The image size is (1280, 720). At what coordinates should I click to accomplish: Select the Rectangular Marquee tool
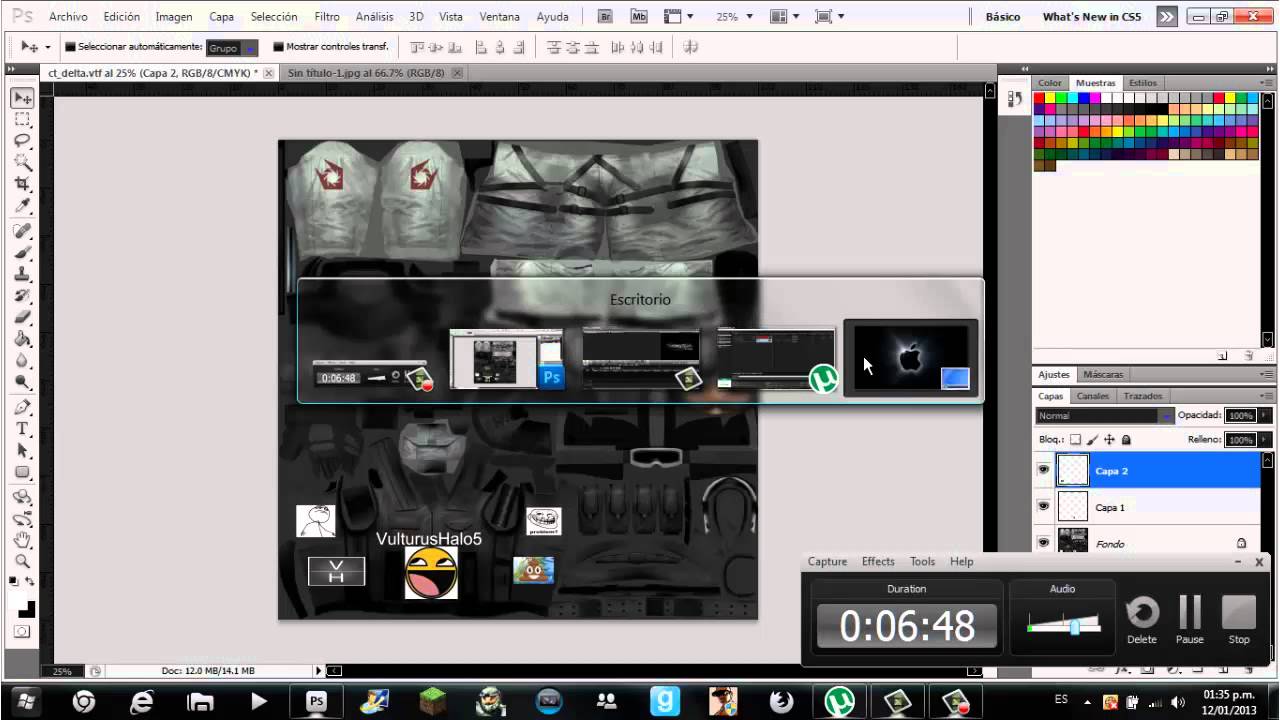(22, 119)
